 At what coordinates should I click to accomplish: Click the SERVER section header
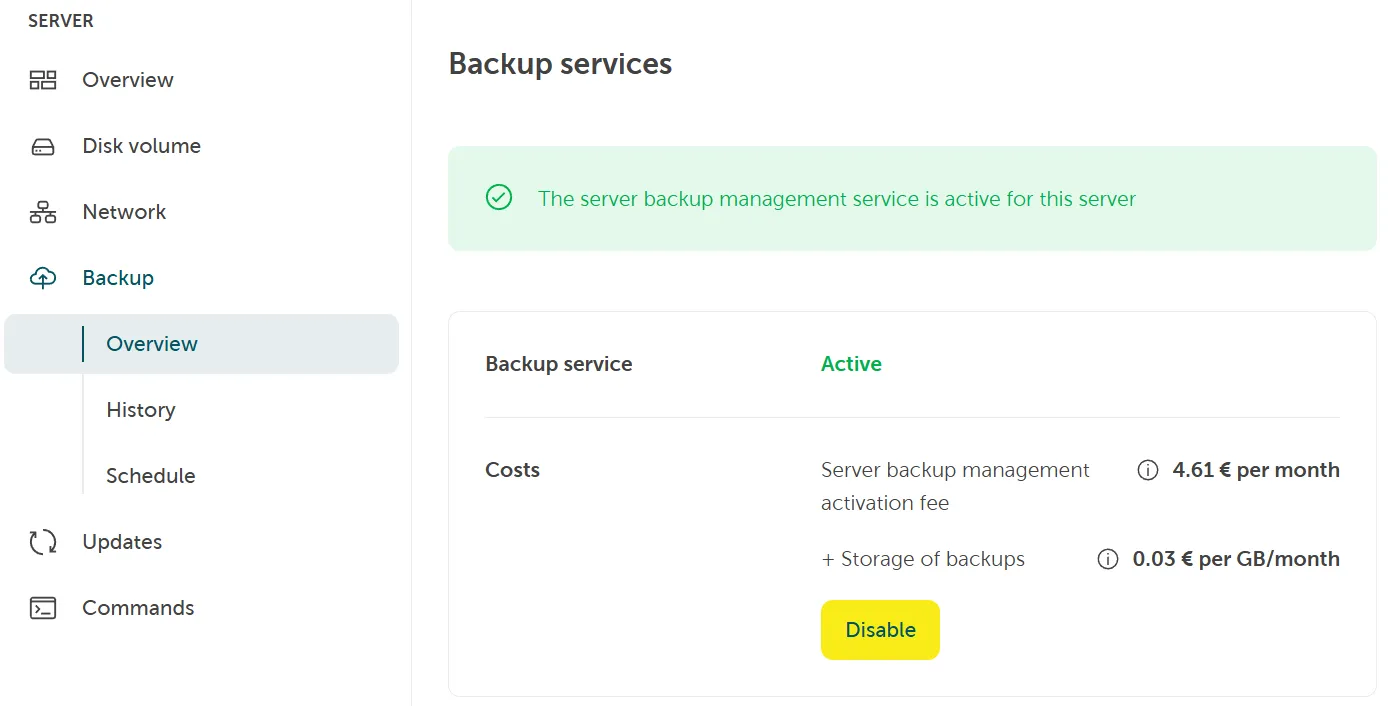[x=61, y=20]
